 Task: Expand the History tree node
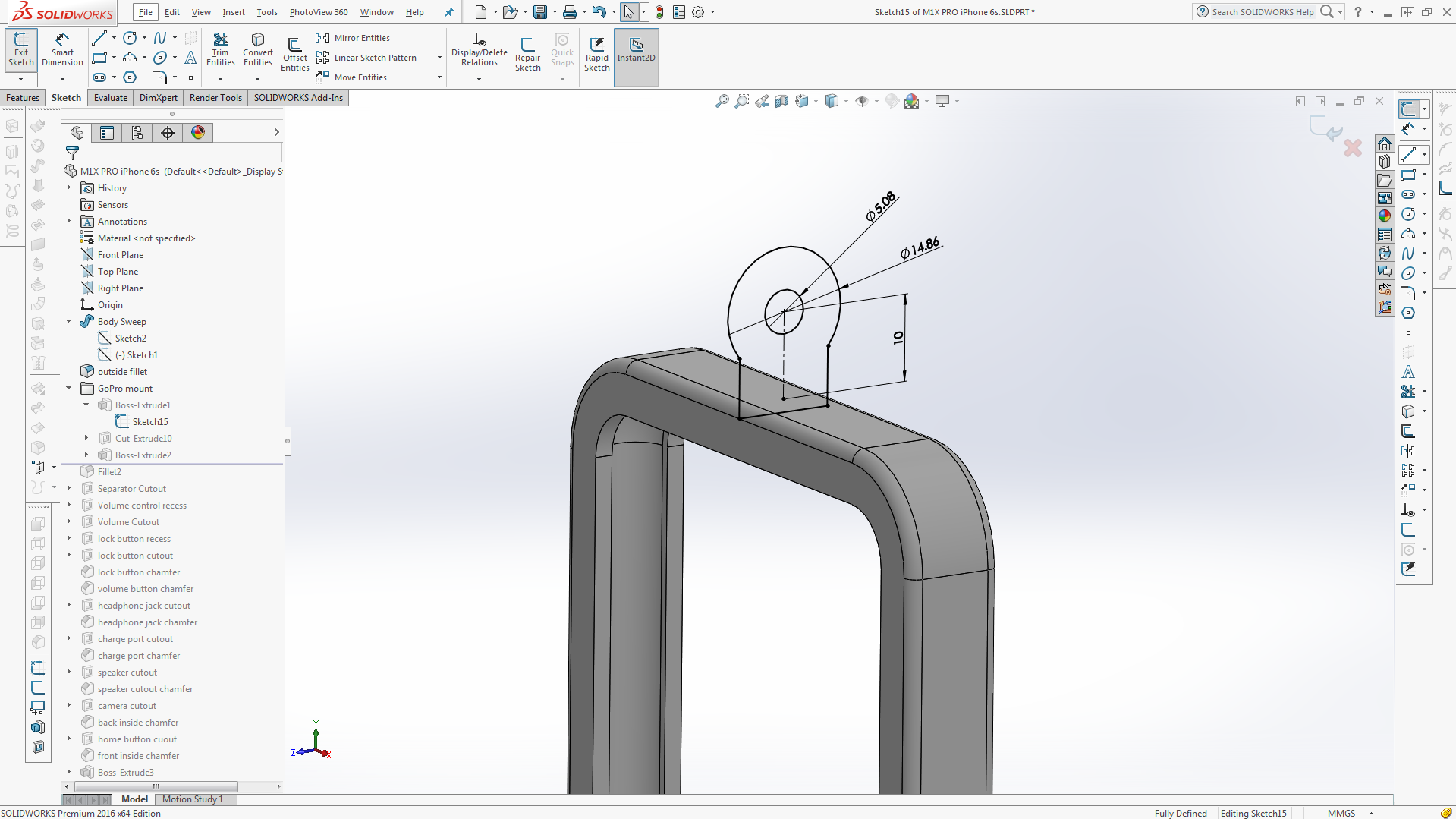coord(69,187)
